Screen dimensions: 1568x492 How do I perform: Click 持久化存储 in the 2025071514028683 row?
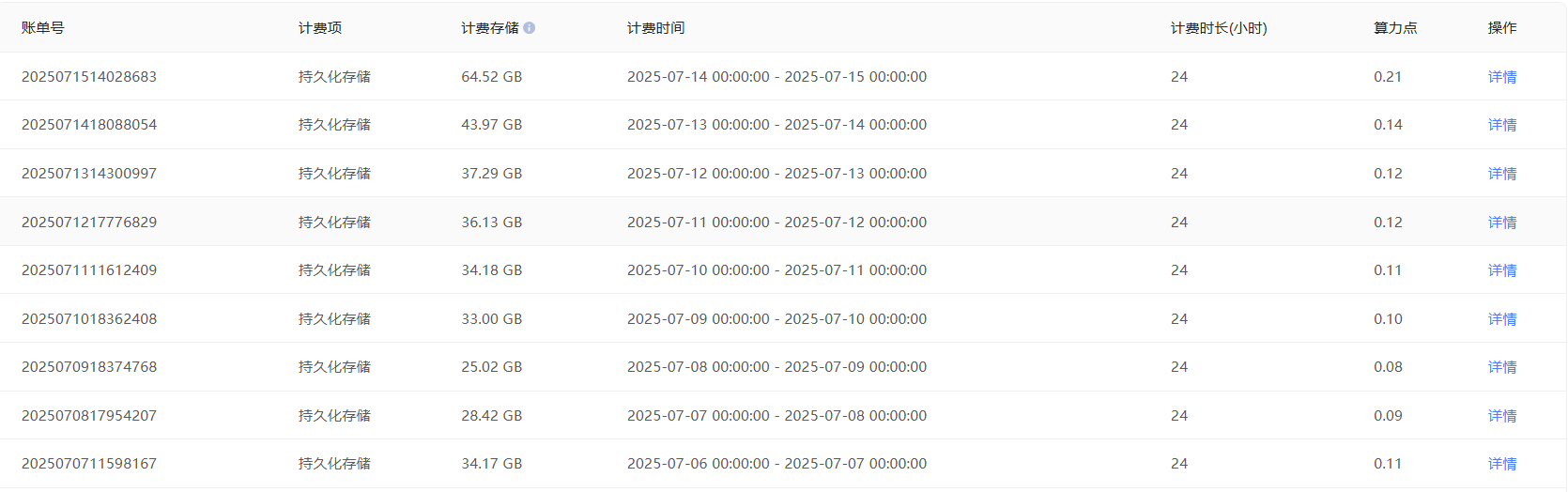(334, 77)
